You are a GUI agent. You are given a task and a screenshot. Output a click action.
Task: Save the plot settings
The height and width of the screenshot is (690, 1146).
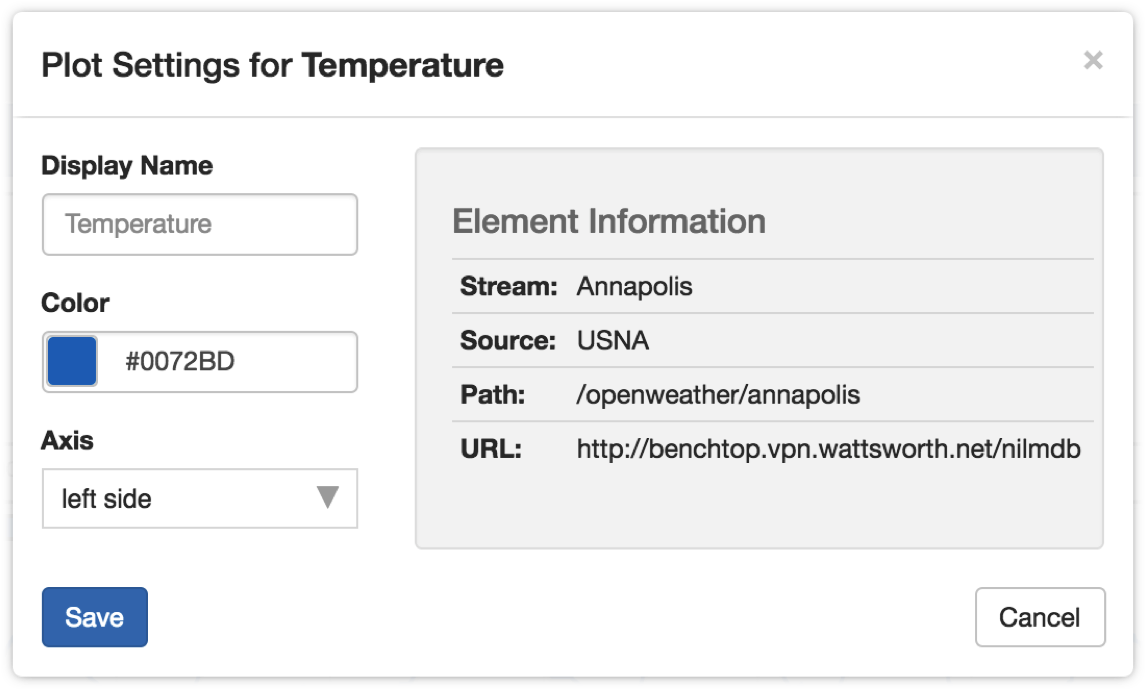pyautogui.click(x=95, y=617)
